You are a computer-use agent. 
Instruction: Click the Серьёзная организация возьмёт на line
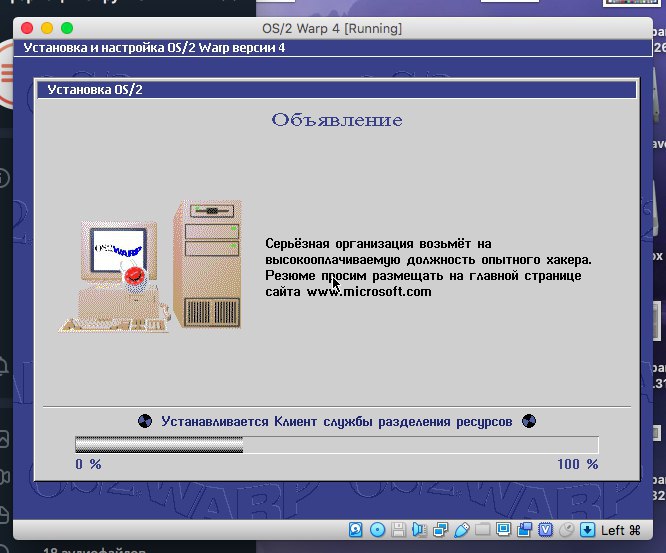pos(378,244)
